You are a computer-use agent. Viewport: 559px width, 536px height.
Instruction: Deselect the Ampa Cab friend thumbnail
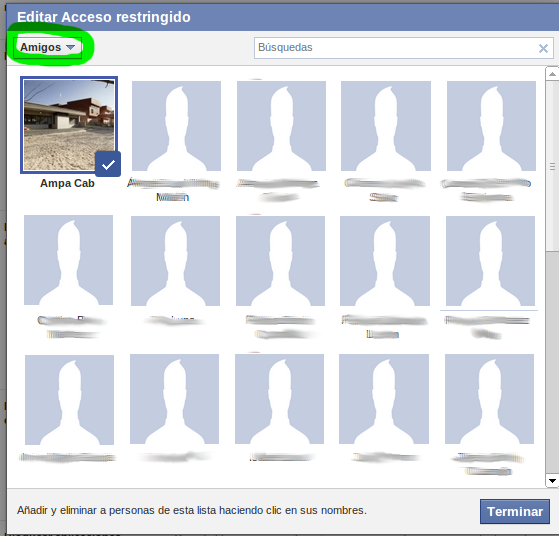coord(69,125)
